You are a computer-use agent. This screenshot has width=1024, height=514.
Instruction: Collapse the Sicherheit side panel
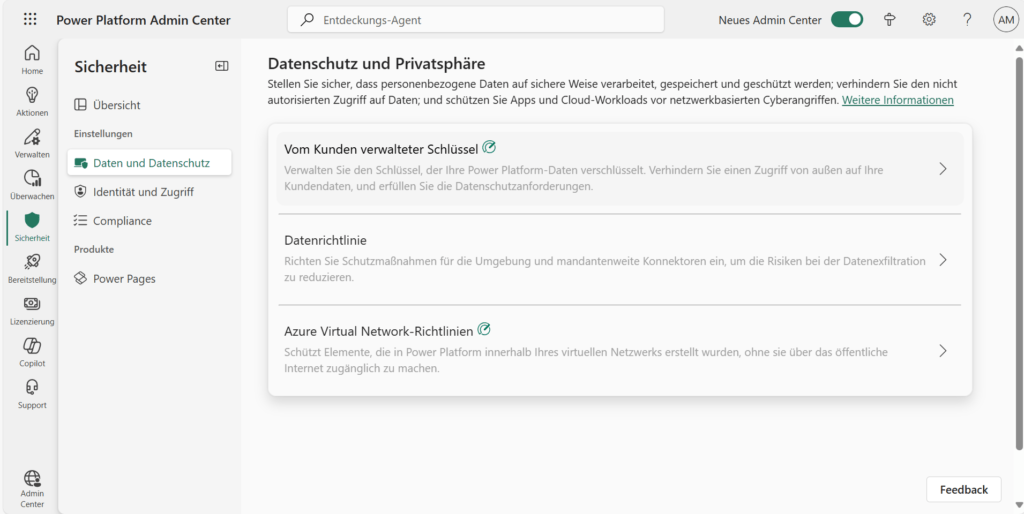(x=222, y=66)
